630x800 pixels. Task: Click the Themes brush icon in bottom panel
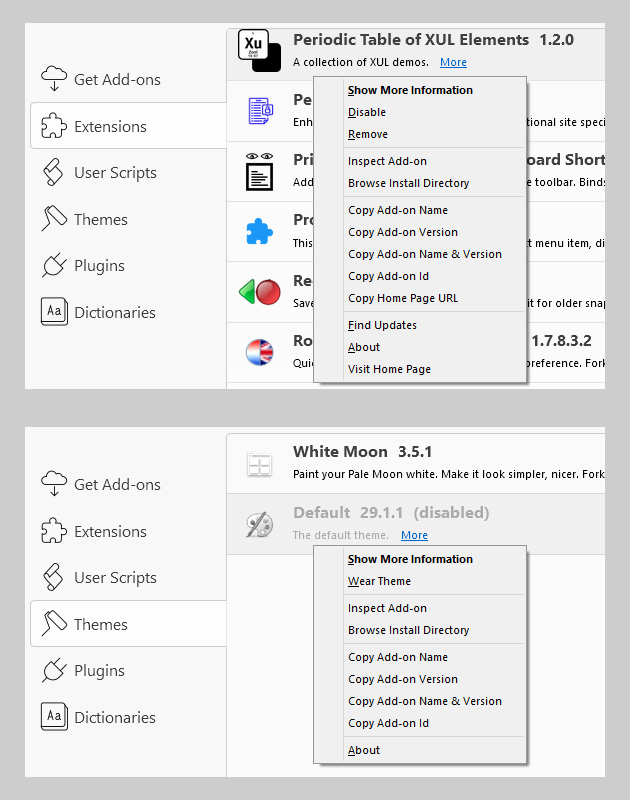(x=54, y=623)
